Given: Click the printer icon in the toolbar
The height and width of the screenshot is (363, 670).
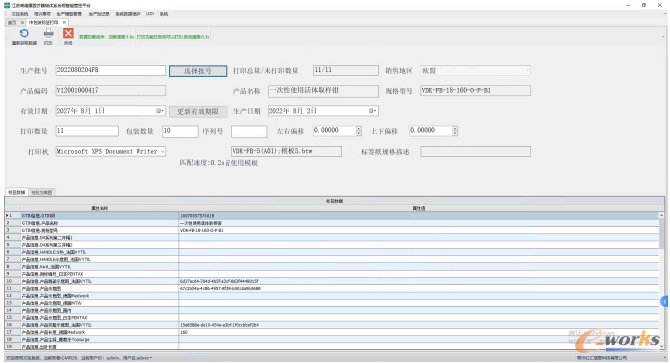Looking at the screenshot, I should coord(48,34).
